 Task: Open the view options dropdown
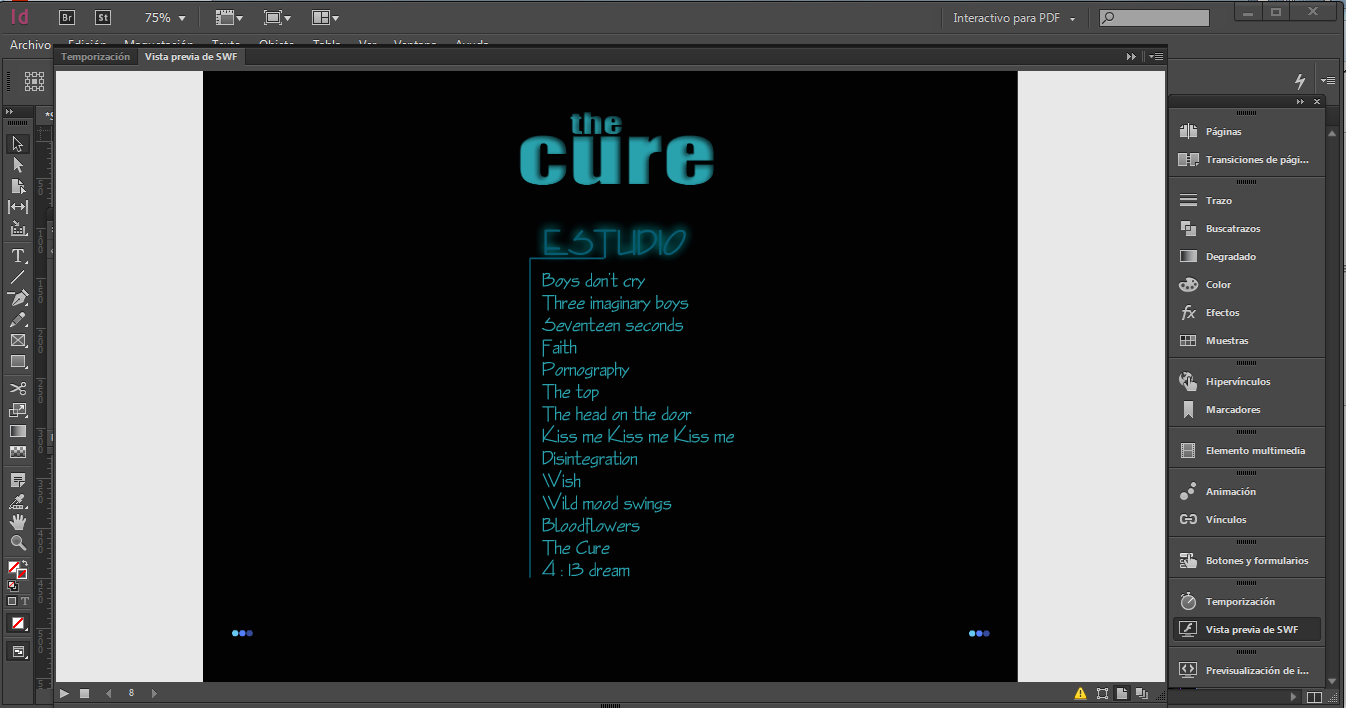point(229,18)
